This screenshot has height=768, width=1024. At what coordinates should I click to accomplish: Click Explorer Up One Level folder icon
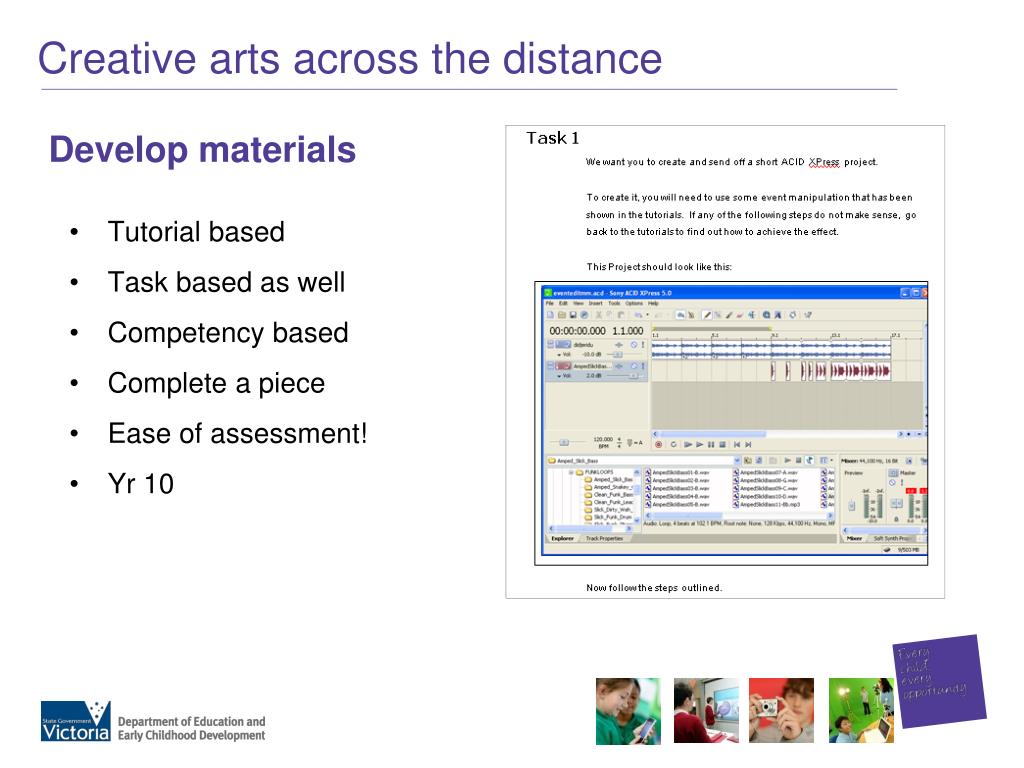coord(748,461)
